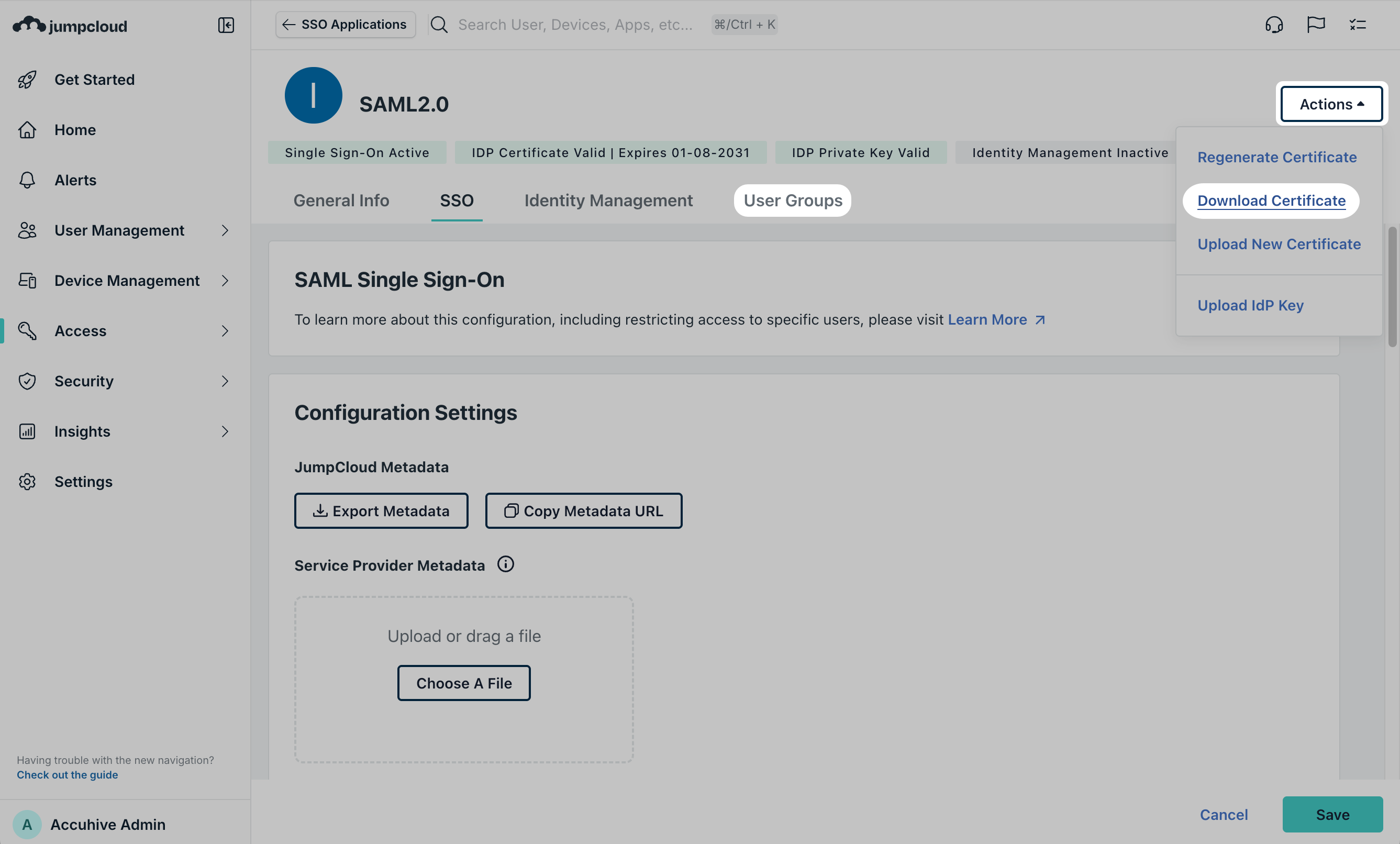Image resolution: width=1400 pixels, height=844 pixels.
Task: Focus the search users and devices field
Action: pyautogui.click(x=575, y=25)
